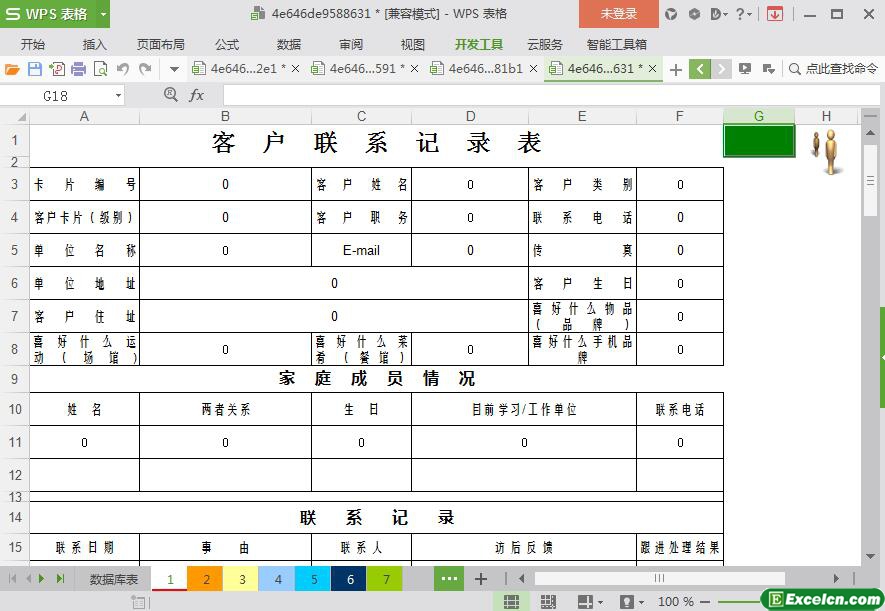Image resolution: width=885 pixels, height=611 pixels.
Task: Open the 页面布局 ribbon tab
Action: [161, 45]
